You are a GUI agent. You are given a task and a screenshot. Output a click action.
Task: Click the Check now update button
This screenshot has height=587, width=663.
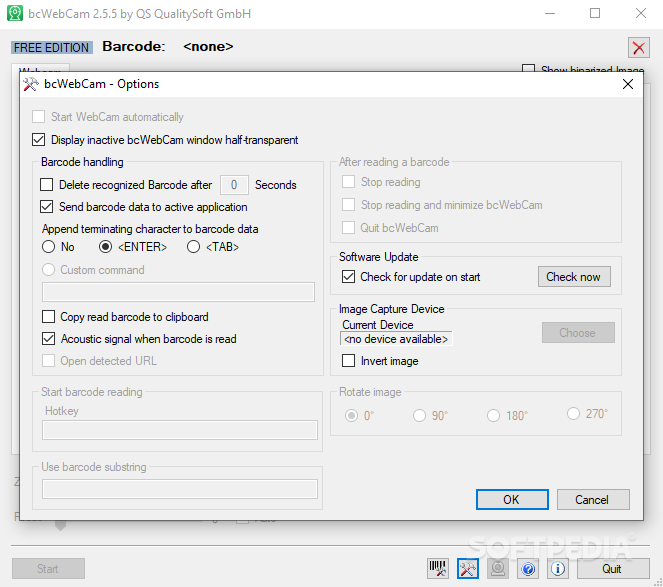coord(574,277)
